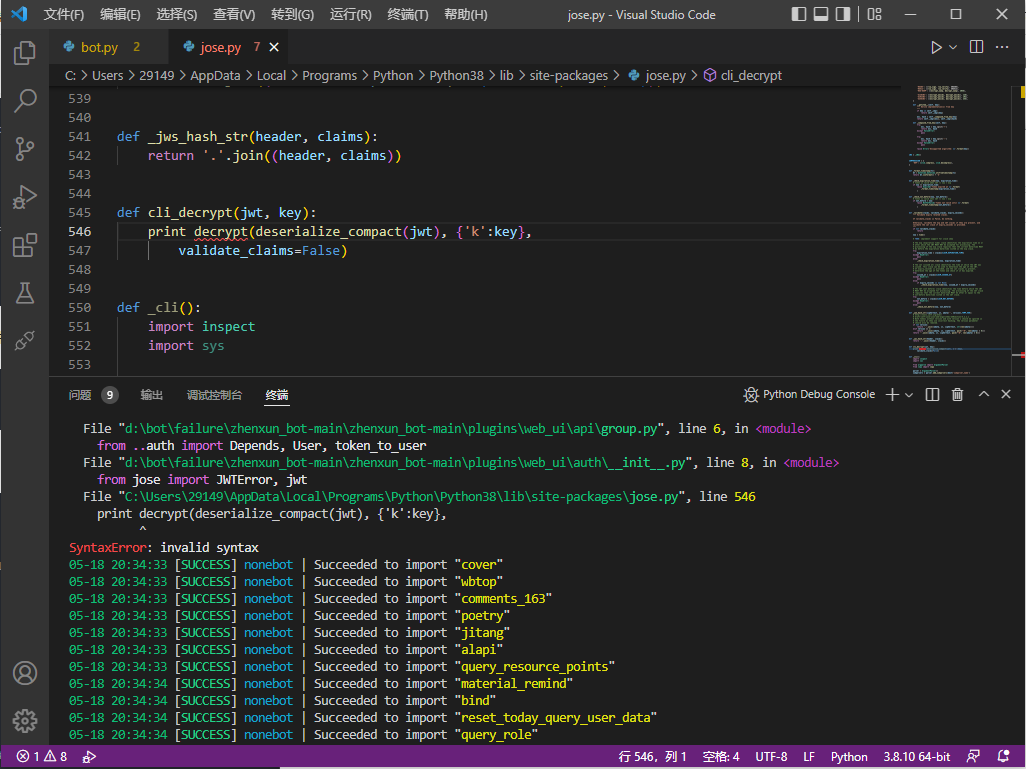Image resolution: width=1026 pixels, height=769 pixels.
Task: Open the Extensions view
Action: [25, 245]
